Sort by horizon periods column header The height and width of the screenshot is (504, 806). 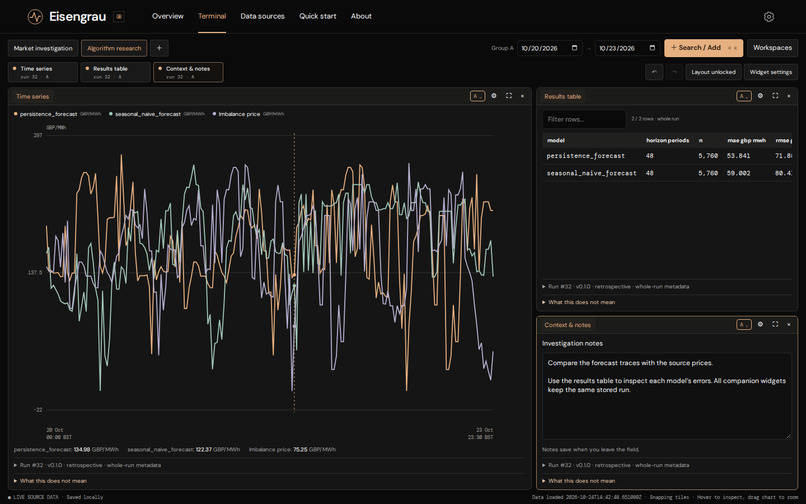click(667, 140)
